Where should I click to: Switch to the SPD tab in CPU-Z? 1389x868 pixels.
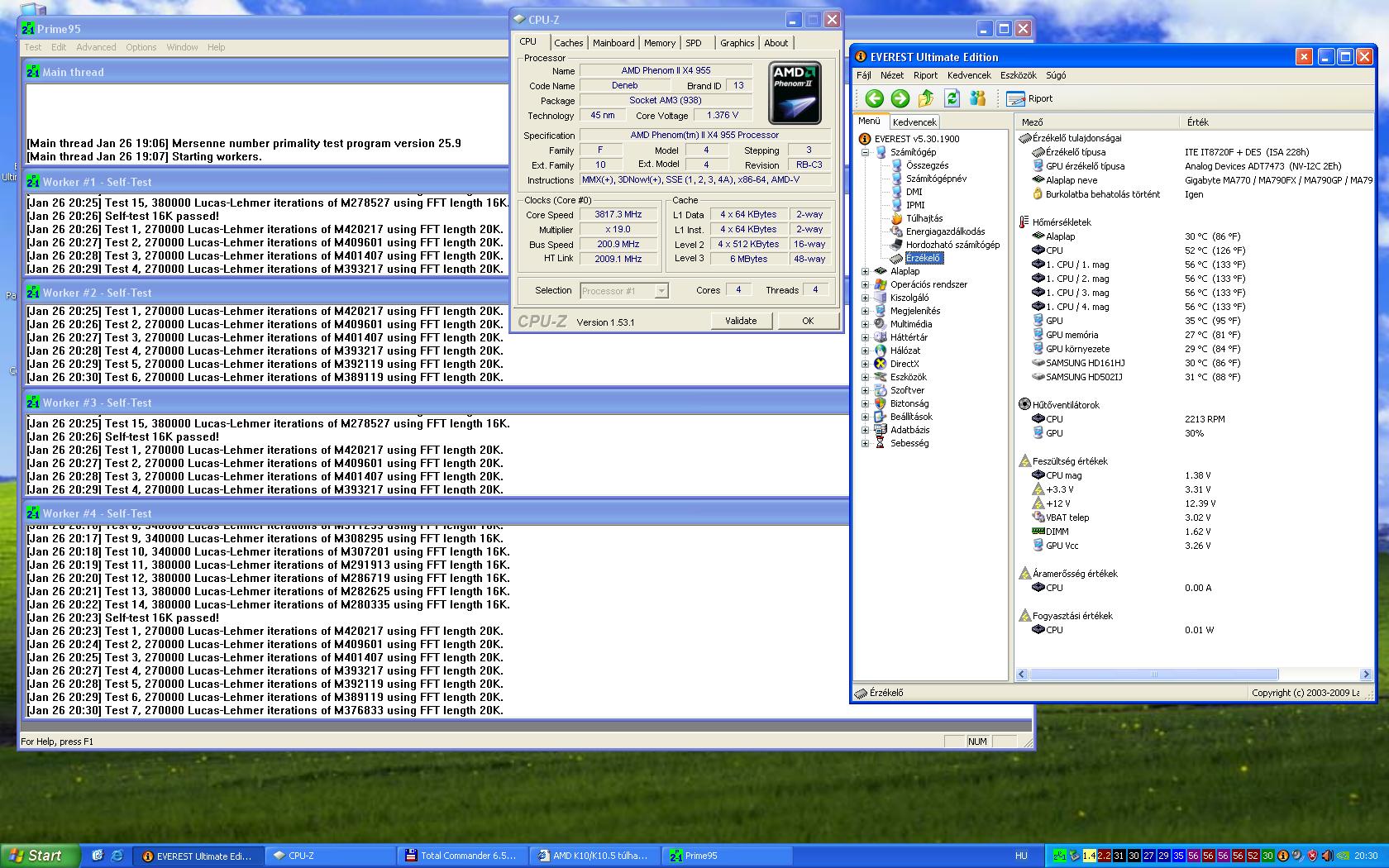click(x=694, y=43)
